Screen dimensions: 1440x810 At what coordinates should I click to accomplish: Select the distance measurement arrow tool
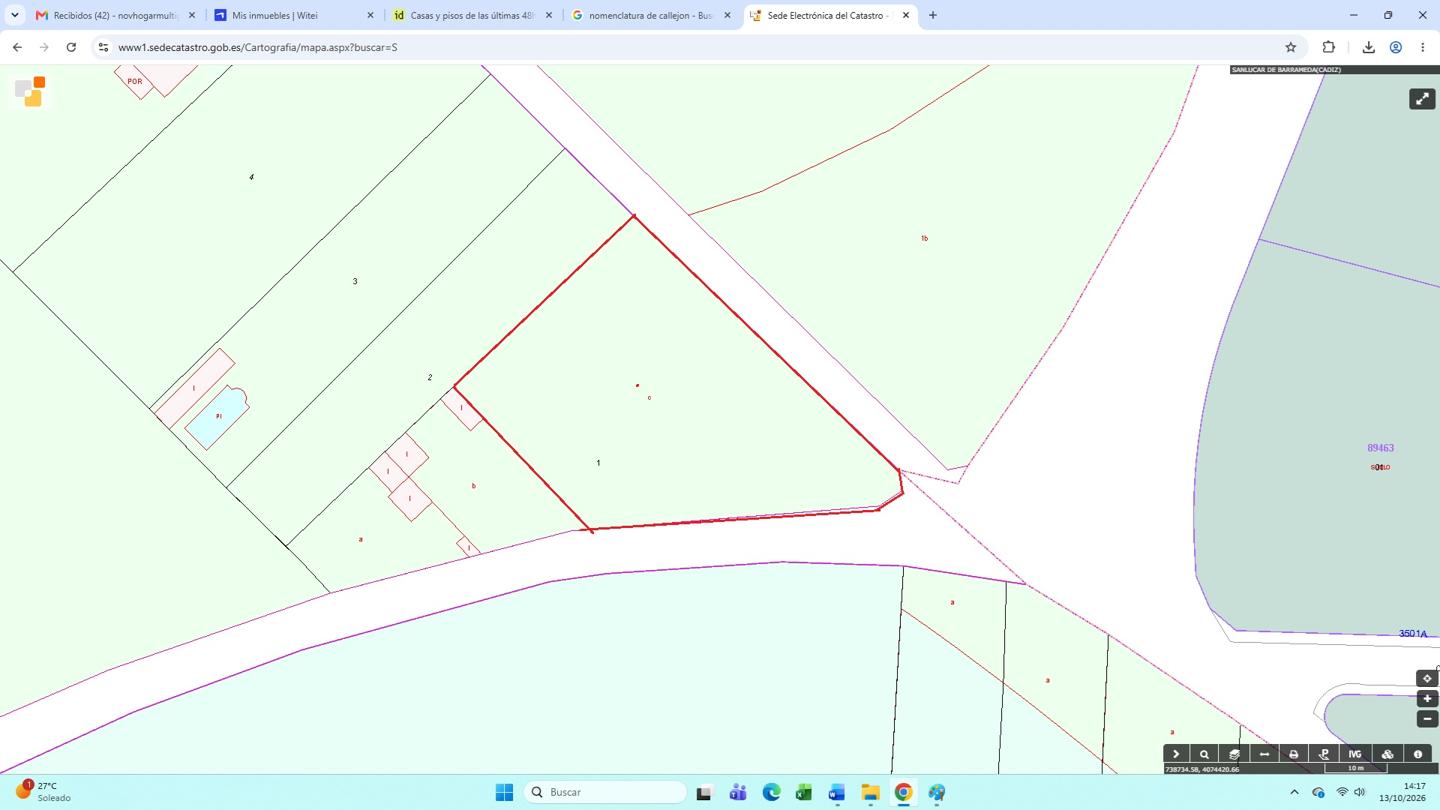(x=1264, y=754)
